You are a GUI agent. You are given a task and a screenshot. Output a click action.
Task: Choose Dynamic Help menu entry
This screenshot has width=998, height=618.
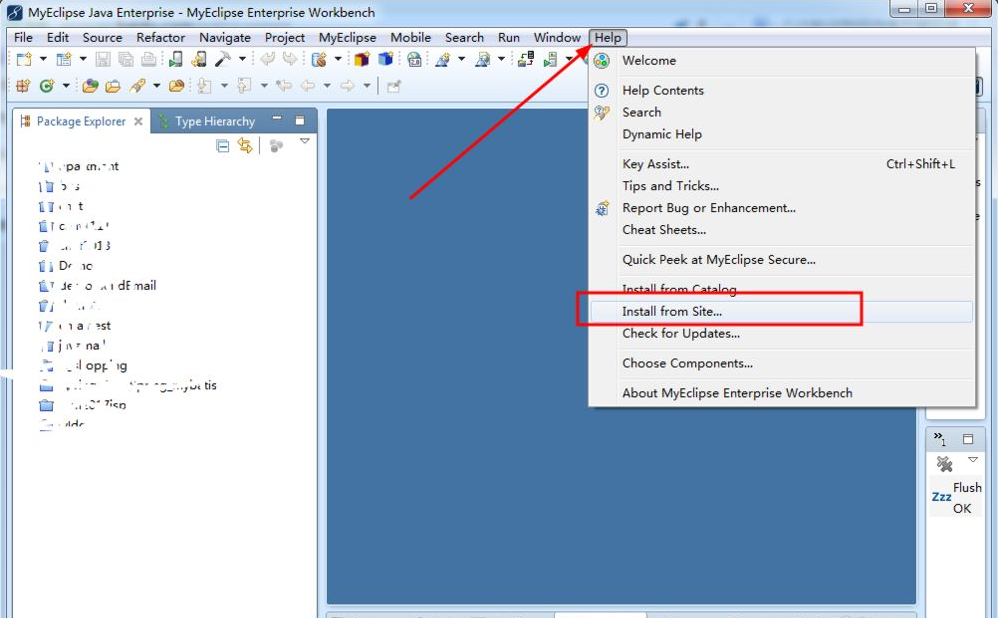click(x=782, y=134)
